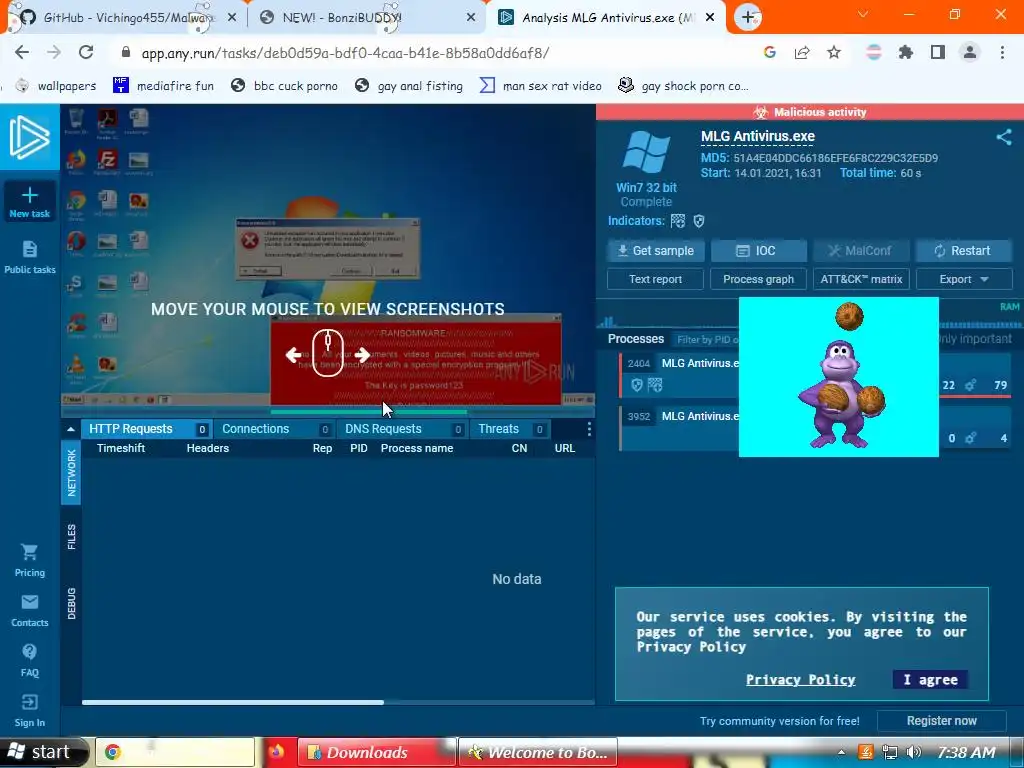Click Sign In in the sidebar
Screen dimensions: 1024x768
(29, 711)
